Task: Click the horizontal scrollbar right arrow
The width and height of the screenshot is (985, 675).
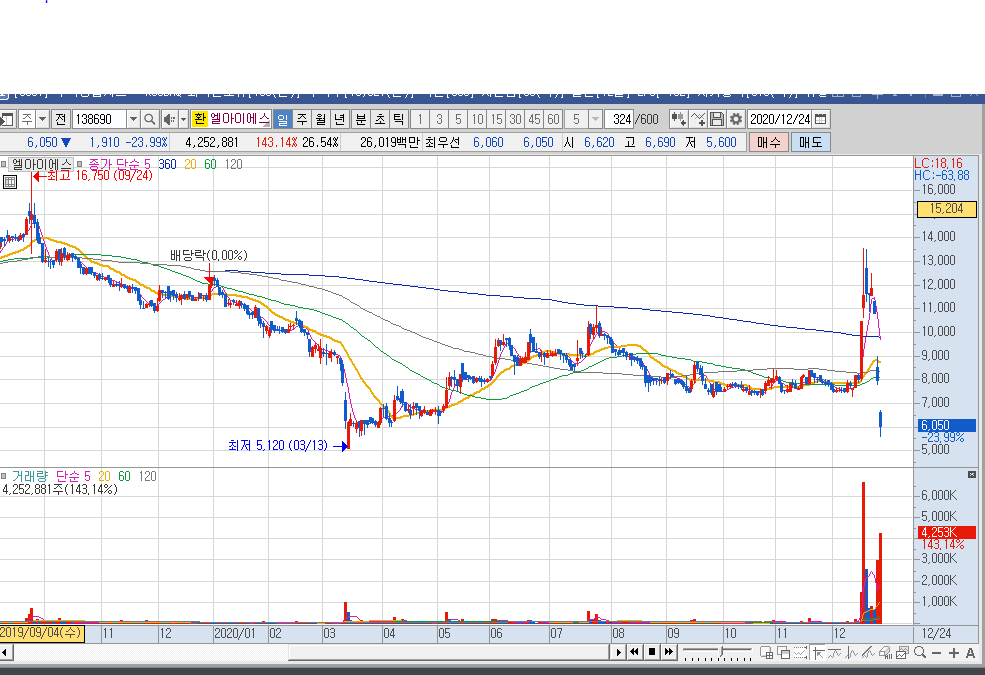Action: pos(619,652)
